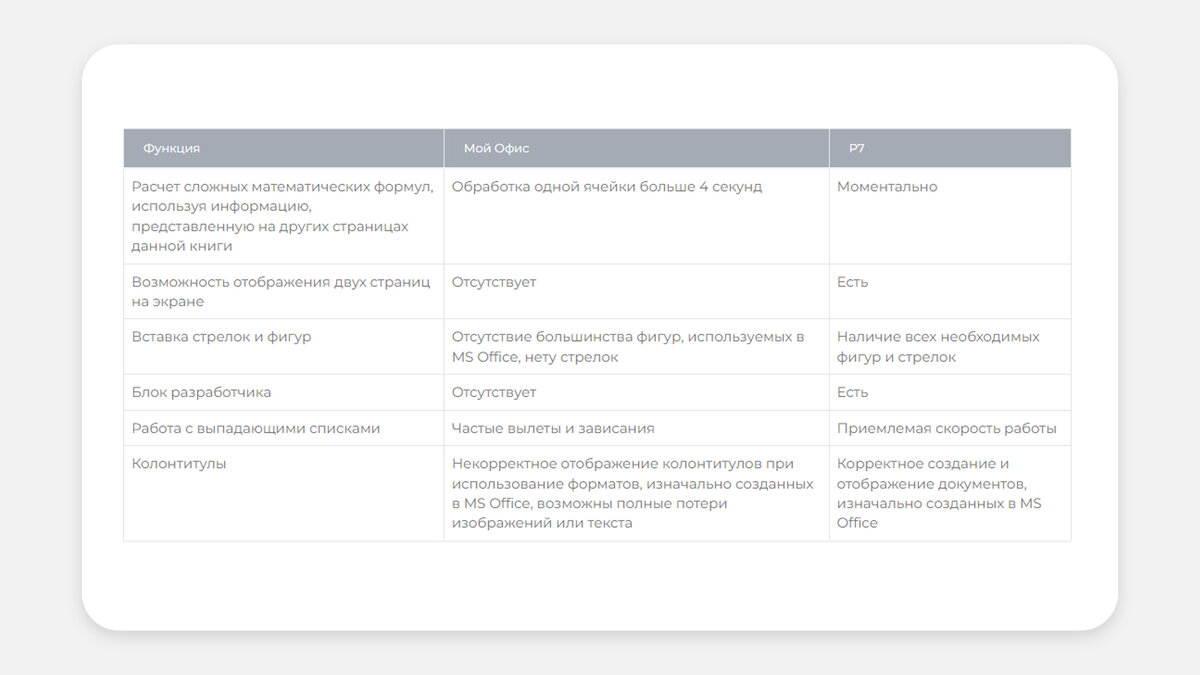
Task: Select the cell "Обработка одной ячейки больше 4 секунд"
Action: 636,216
